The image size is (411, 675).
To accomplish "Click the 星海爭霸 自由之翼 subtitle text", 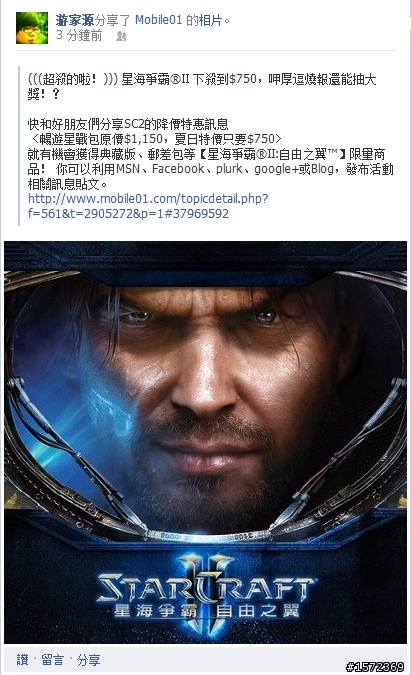I will pos(206,610).
